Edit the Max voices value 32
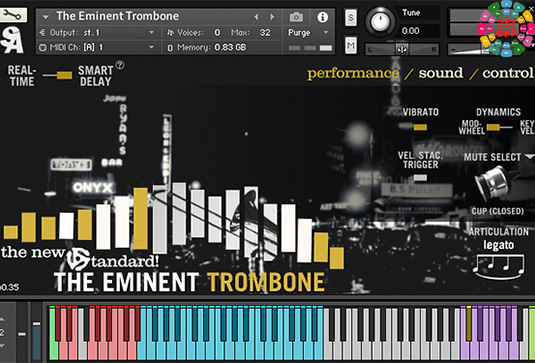 click(x=265, y=33)
